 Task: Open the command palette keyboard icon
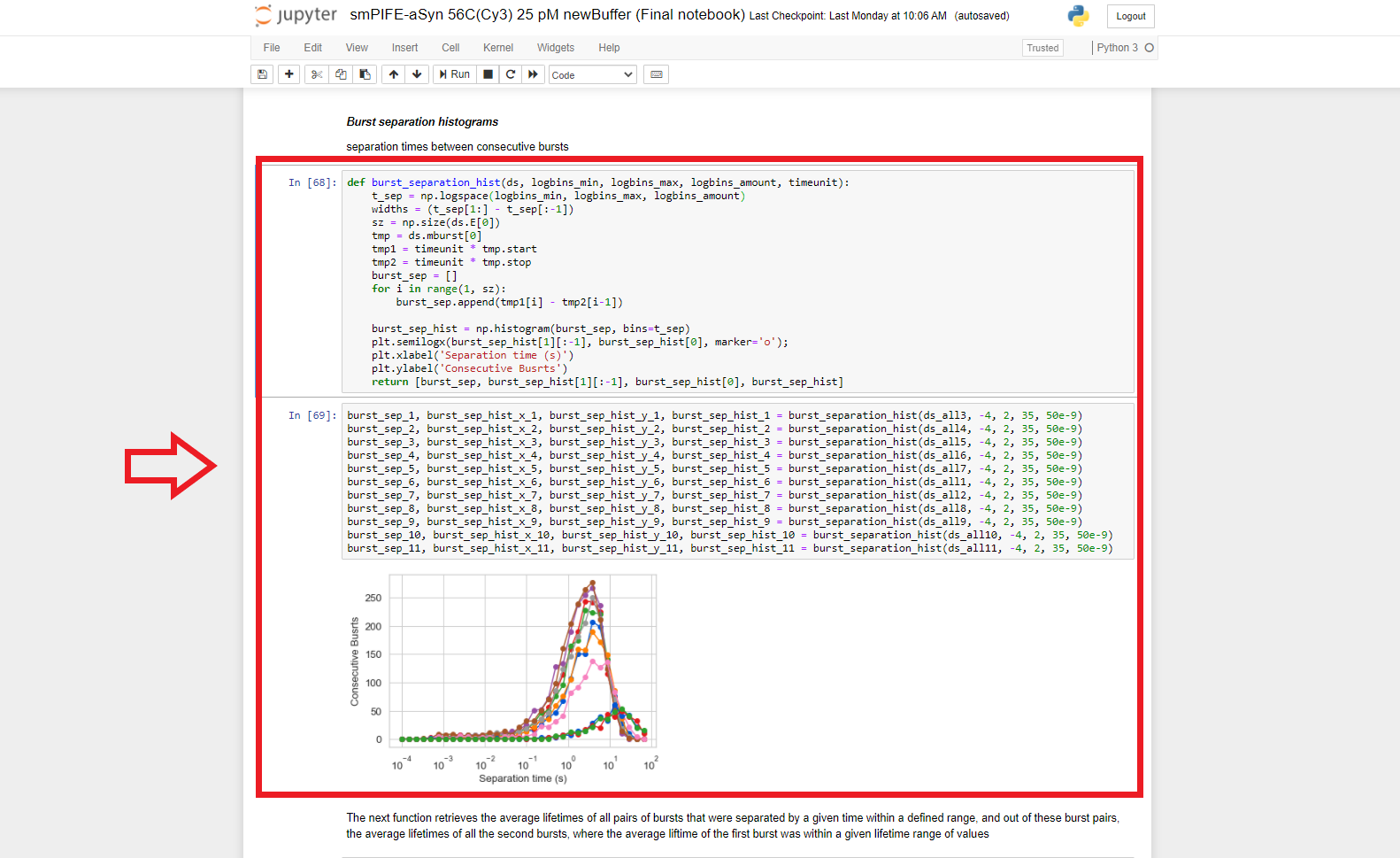pos(657,74)
